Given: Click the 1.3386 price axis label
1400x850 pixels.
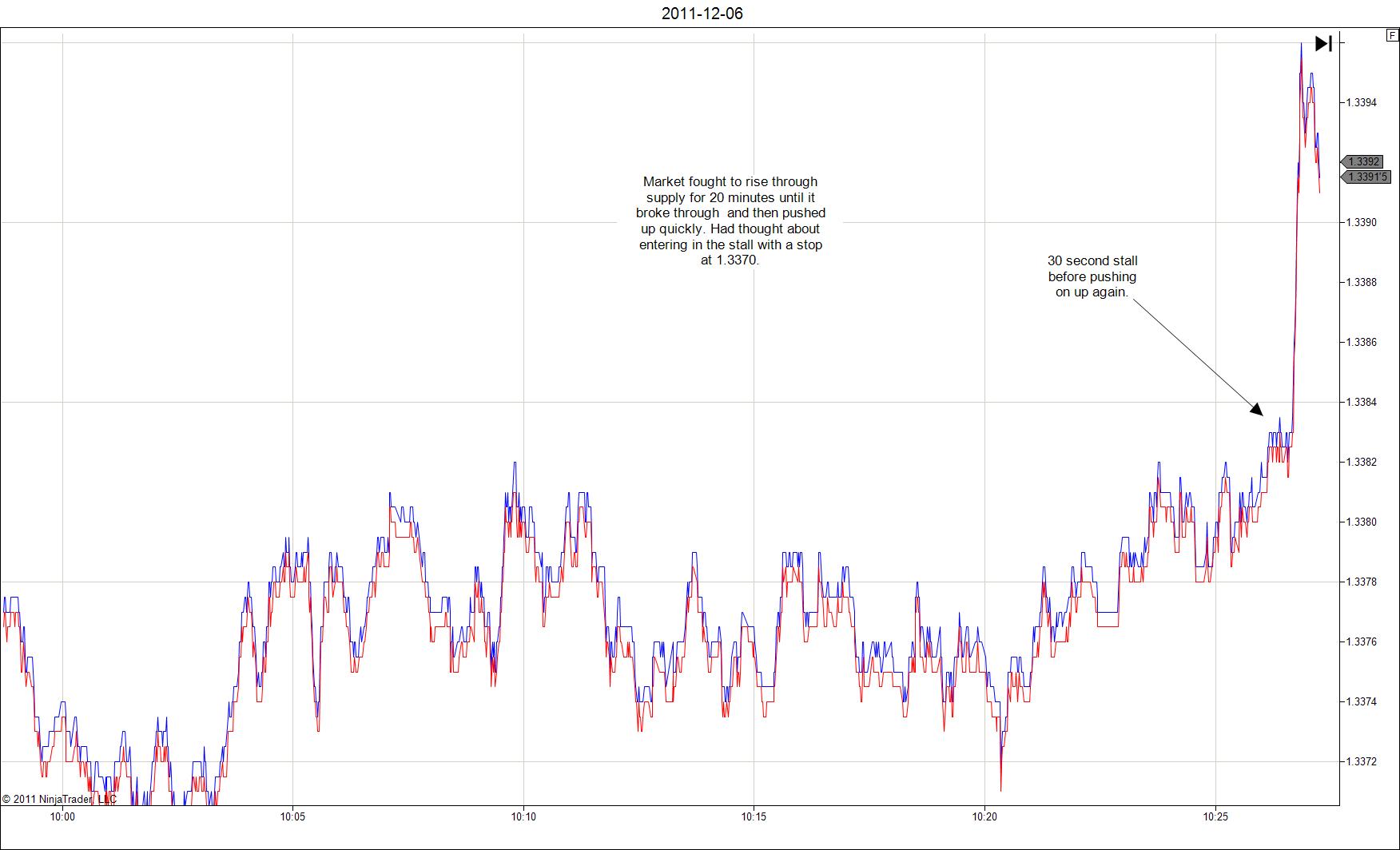Looking at the screenshot, I should point(1362,342).
